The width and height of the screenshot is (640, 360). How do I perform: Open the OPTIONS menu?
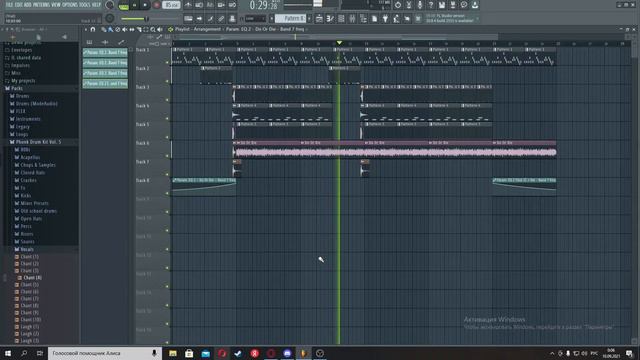[70, 5]
